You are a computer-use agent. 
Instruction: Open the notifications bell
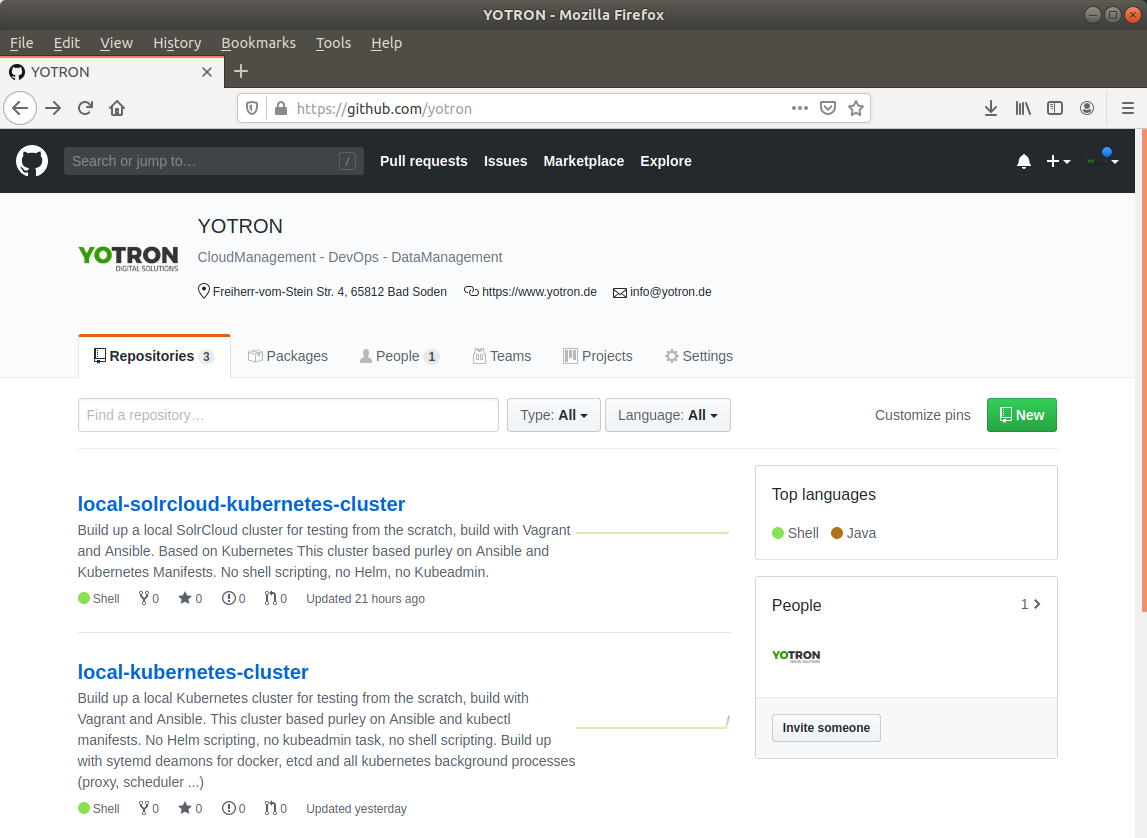click(x=1023, y=162)
